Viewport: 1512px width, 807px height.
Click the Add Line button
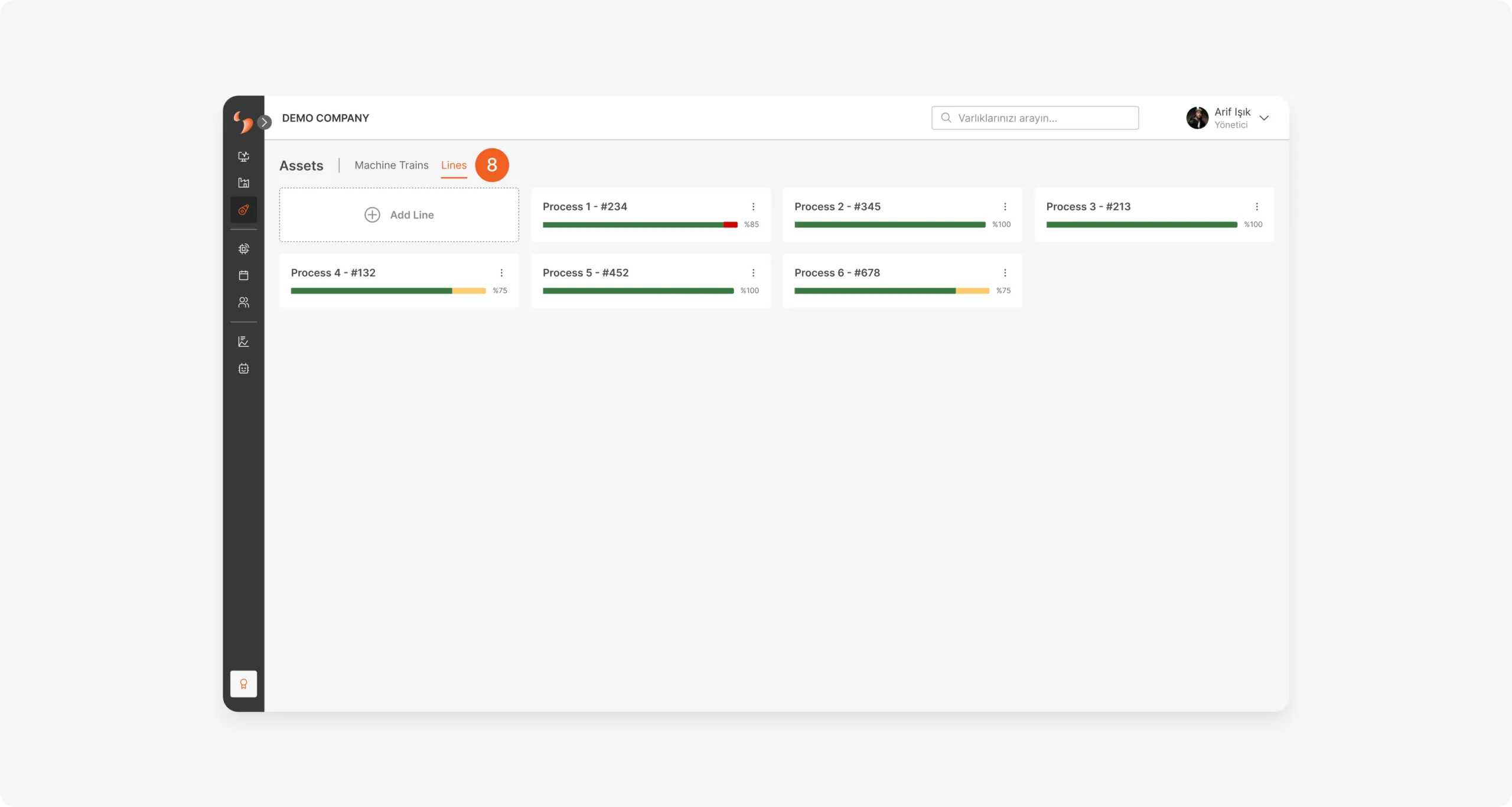point(399,215)
